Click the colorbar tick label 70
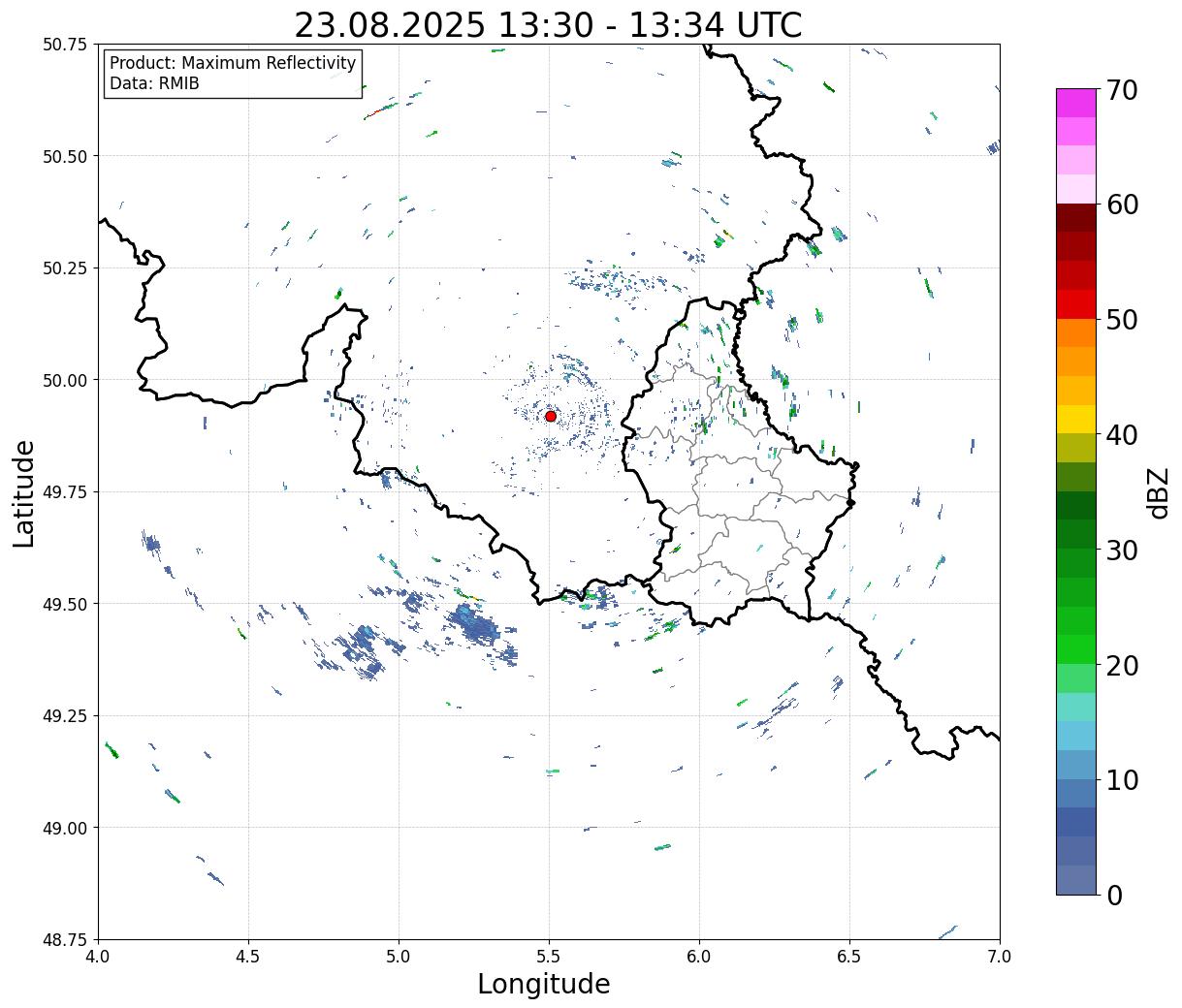The width and height of the screenshot is (1182, 1008). (x=1122, y=90)
